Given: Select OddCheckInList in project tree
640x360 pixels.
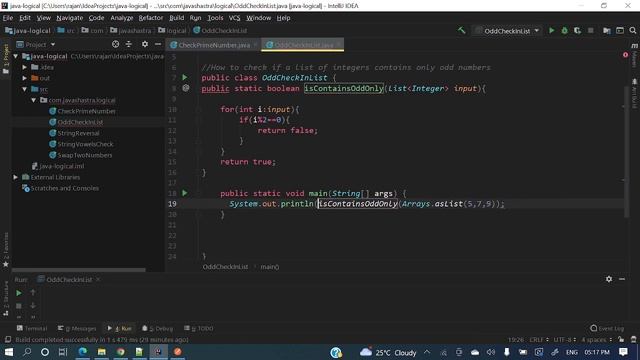Looking at the screenshot, I should pyautogui.click(x=80, y=122).
